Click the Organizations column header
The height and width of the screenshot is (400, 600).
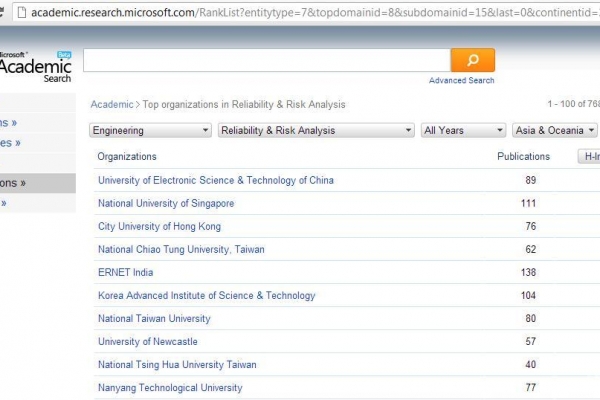[127, 157]
